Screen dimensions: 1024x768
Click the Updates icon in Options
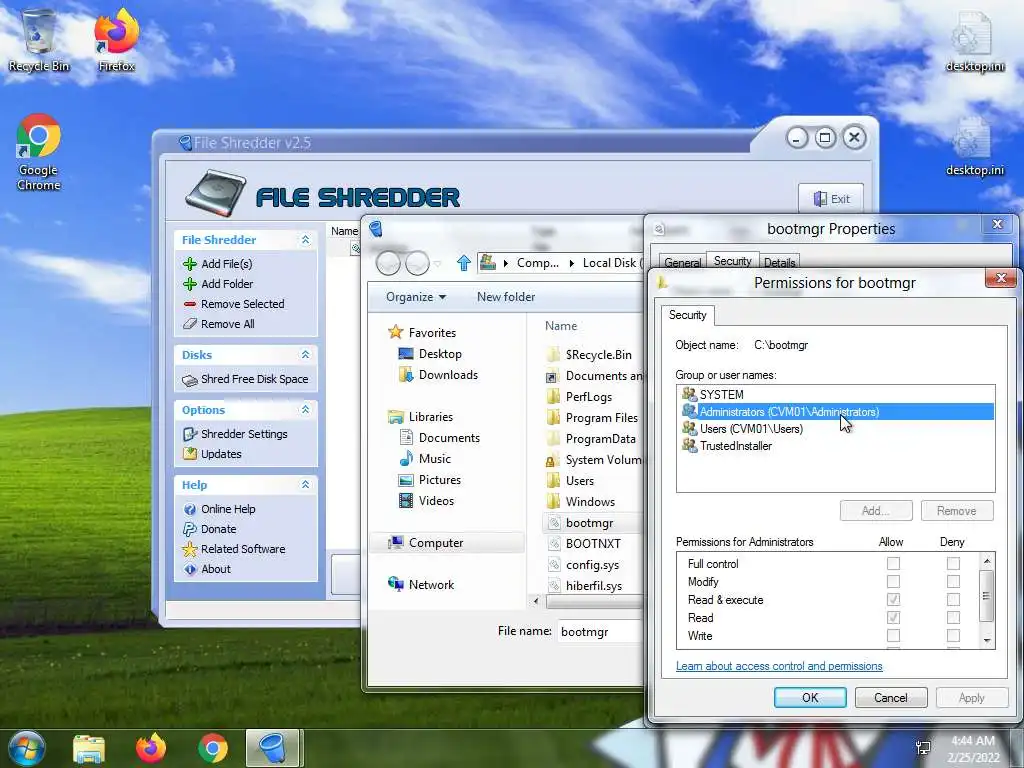coord(190,454)
